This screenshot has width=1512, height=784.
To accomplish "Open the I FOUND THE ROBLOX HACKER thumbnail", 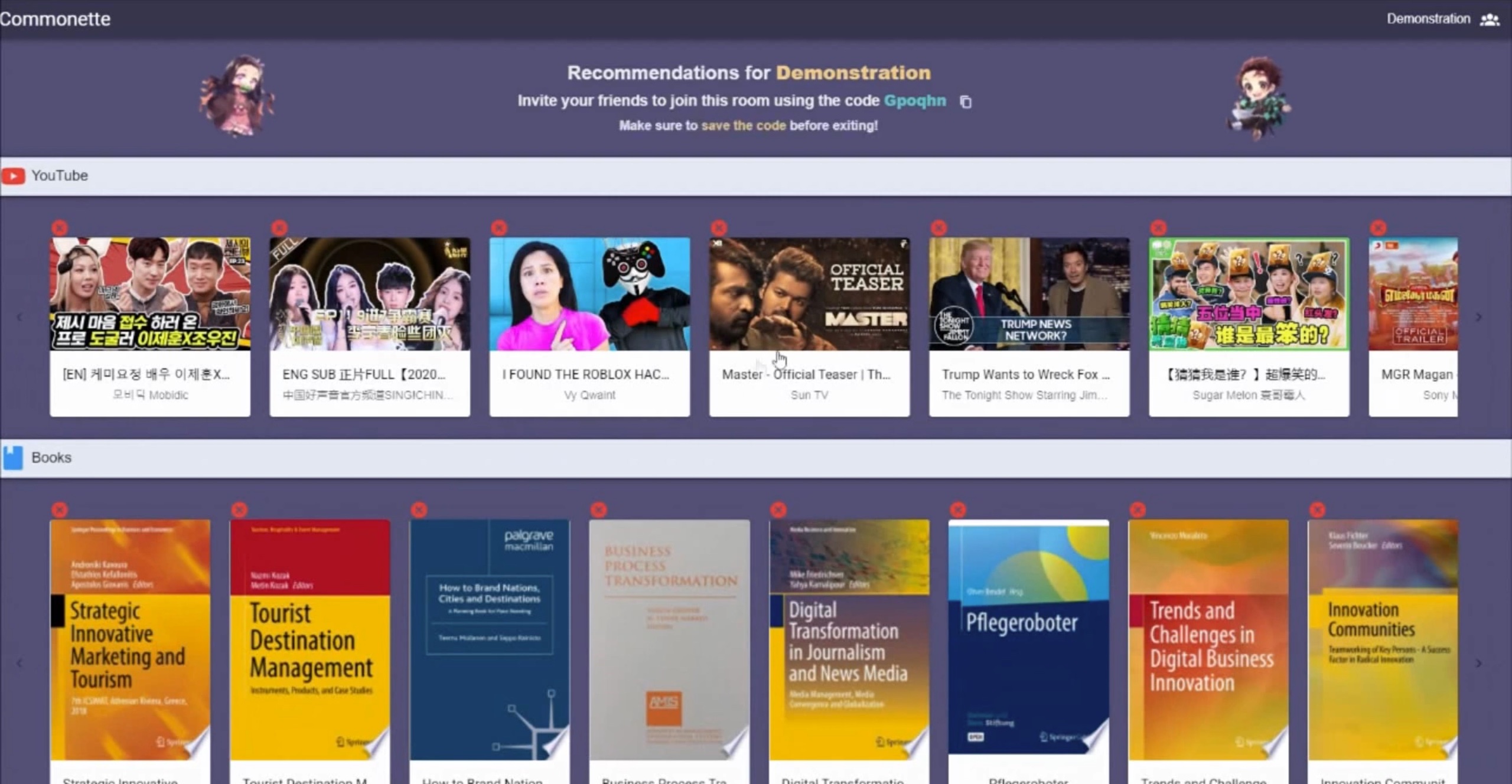I will pos(589,294).
